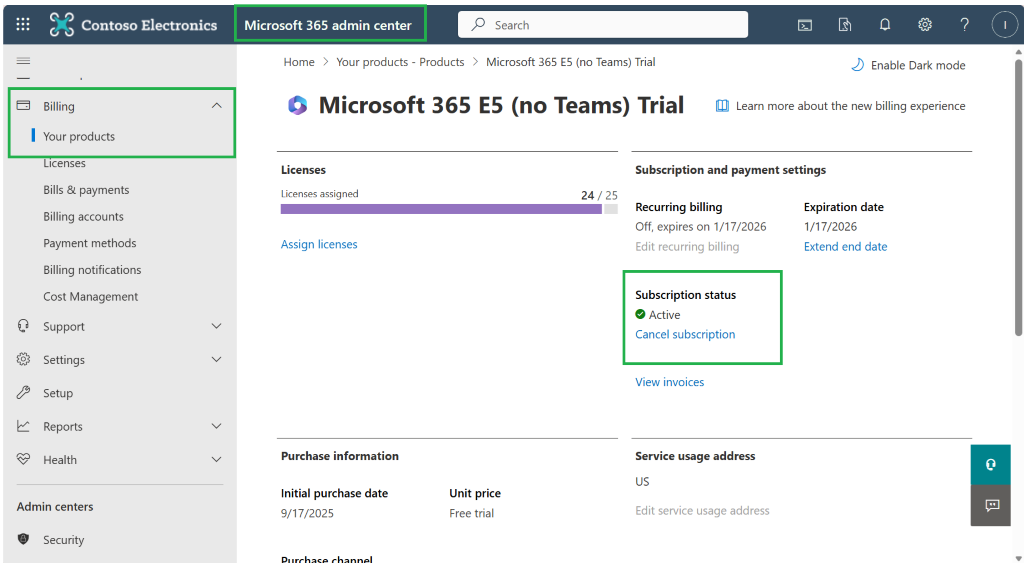
Task: Click the Microsoft 365 Copilot product logo
Action: click(x=298, y=105)
